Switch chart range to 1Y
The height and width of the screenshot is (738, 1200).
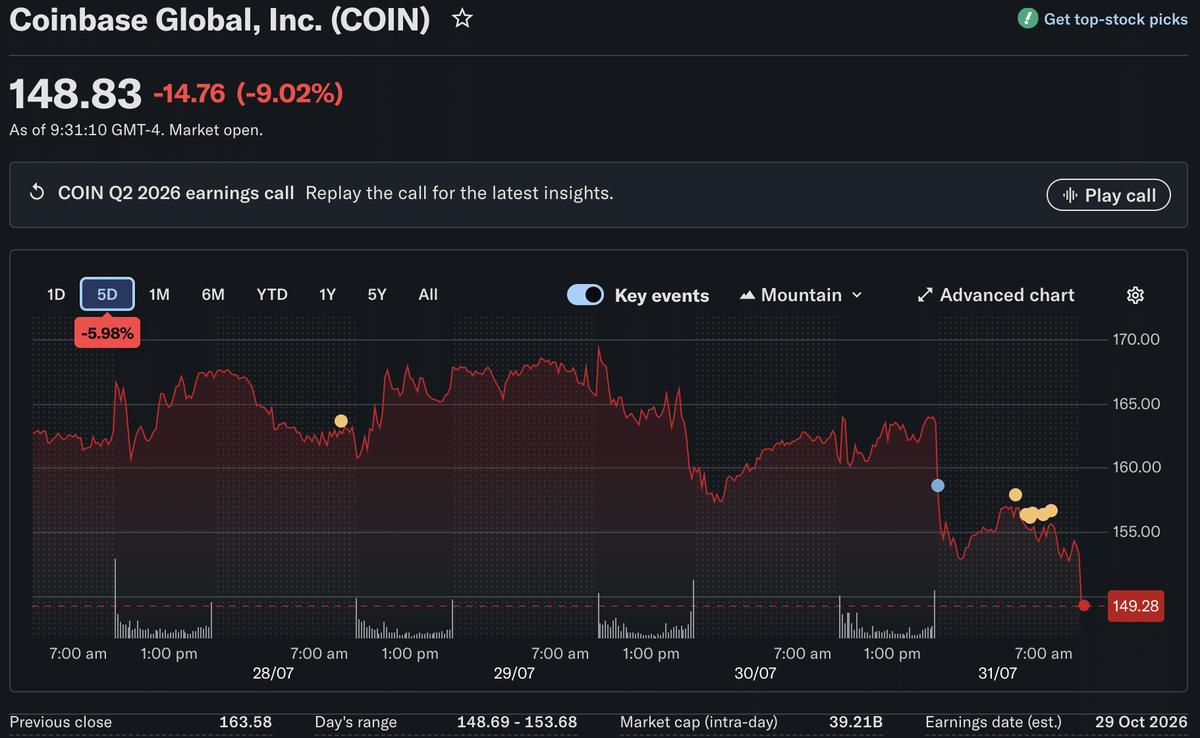coord(327,294)
